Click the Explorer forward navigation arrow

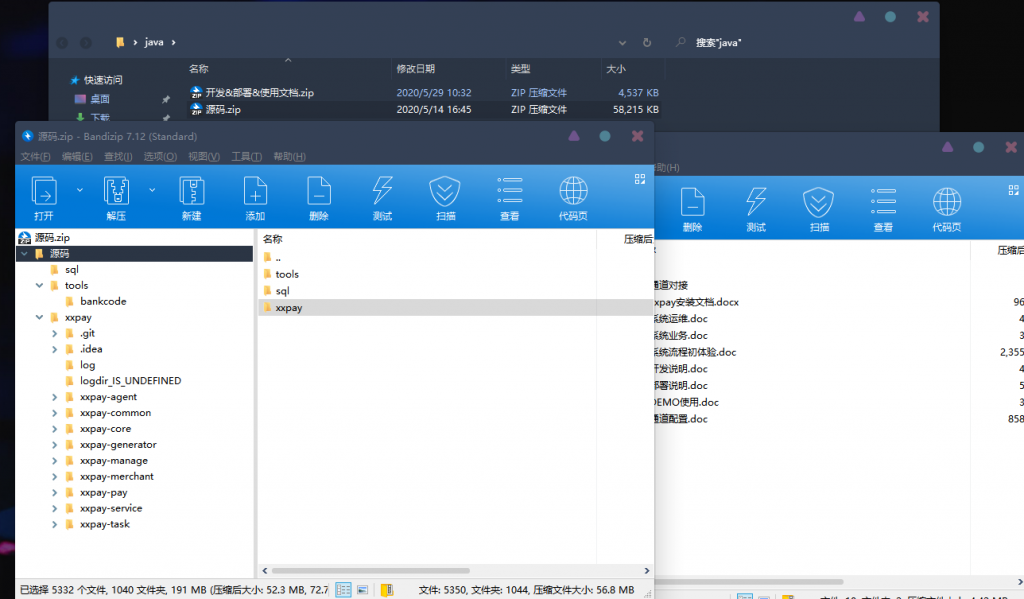(86, 43)
